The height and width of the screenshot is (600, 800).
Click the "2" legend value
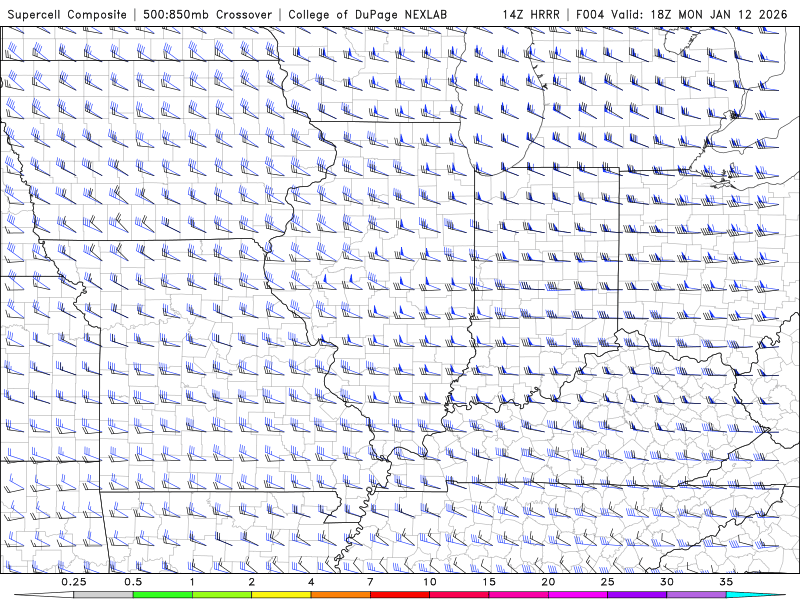252,582
